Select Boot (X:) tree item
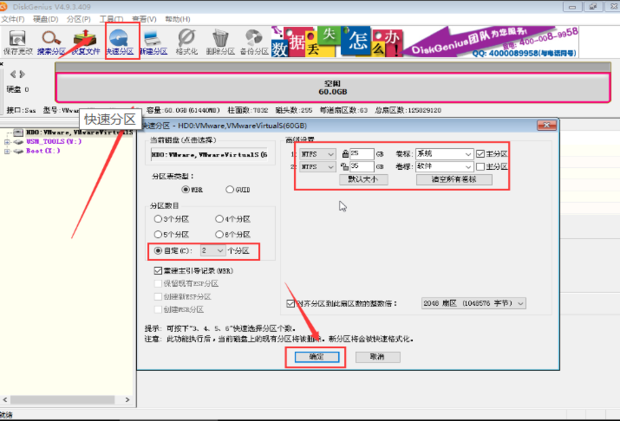The image size is (620, 421). [43, 151]
